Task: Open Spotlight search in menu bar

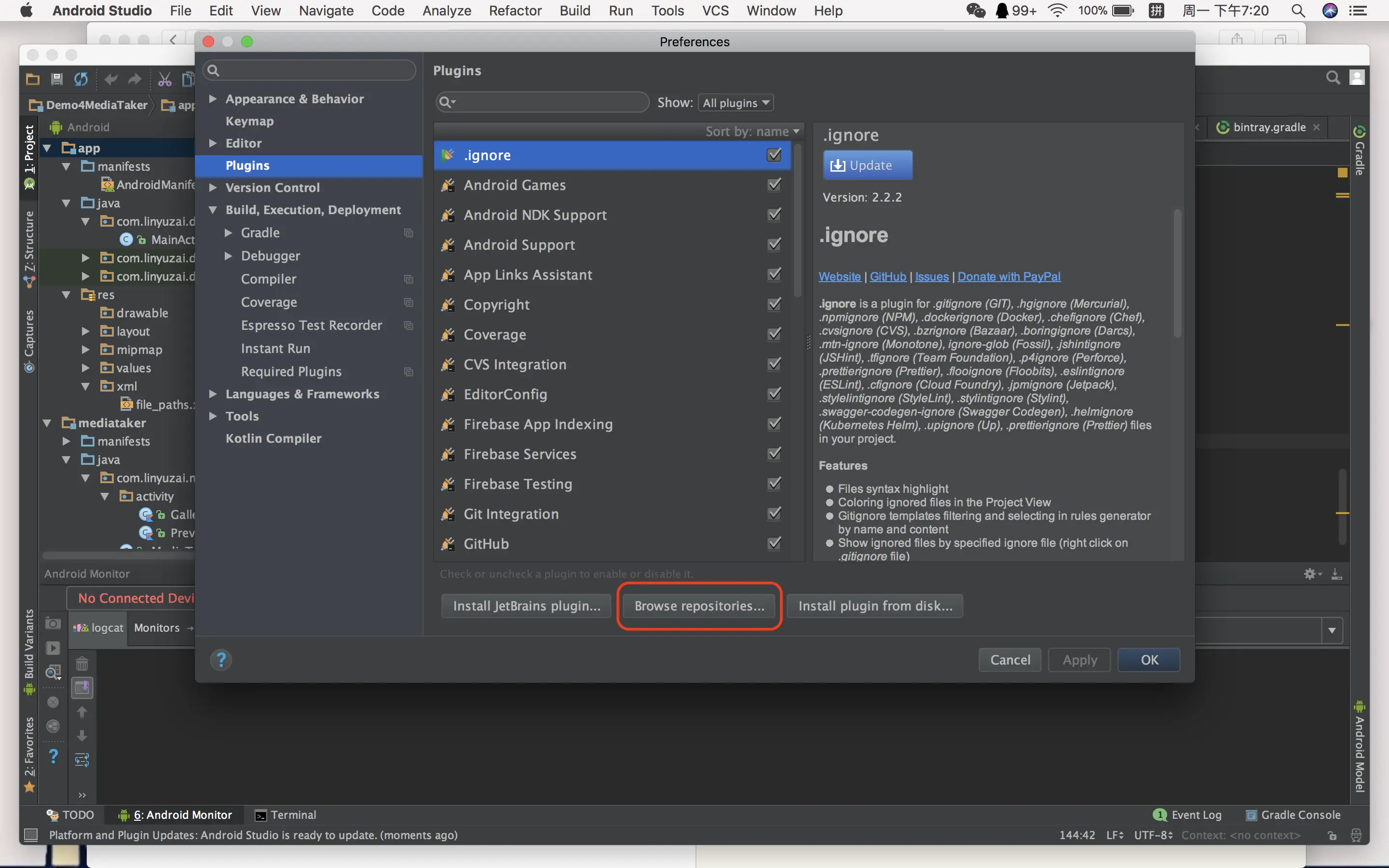Action: (1298, 10)
